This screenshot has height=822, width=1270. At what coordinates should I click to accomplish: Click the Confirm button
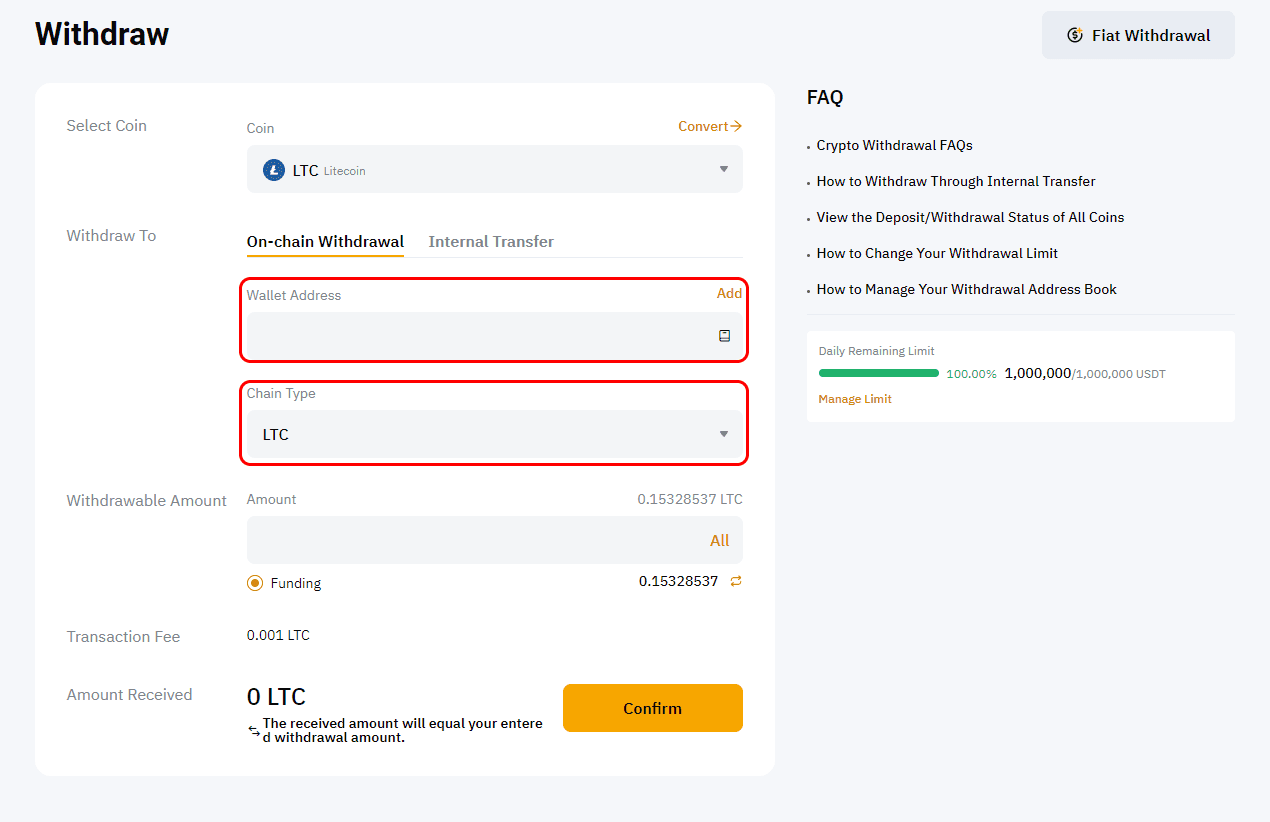653,708
